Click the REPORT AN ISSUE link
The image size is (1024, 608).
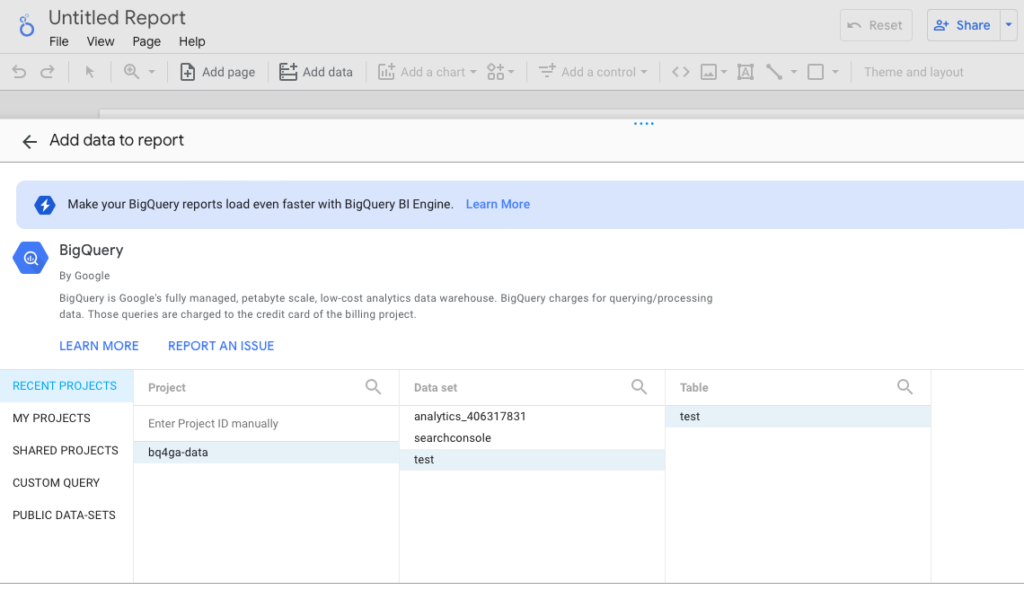(221, 346)
